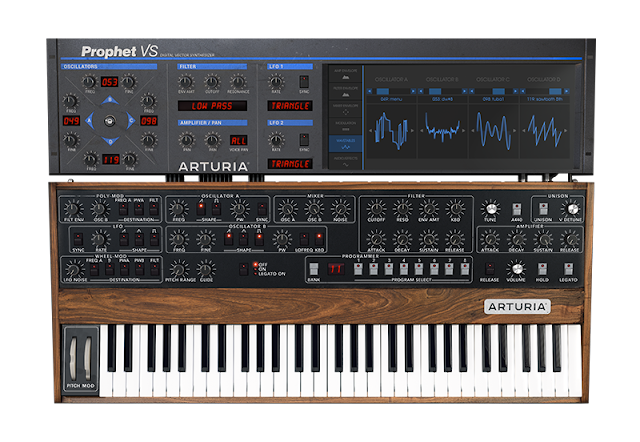Screen dimensions: 640x442
Task: Click gray right arrow beside Oscillator B waveform
Action: [x=464, y=131]
